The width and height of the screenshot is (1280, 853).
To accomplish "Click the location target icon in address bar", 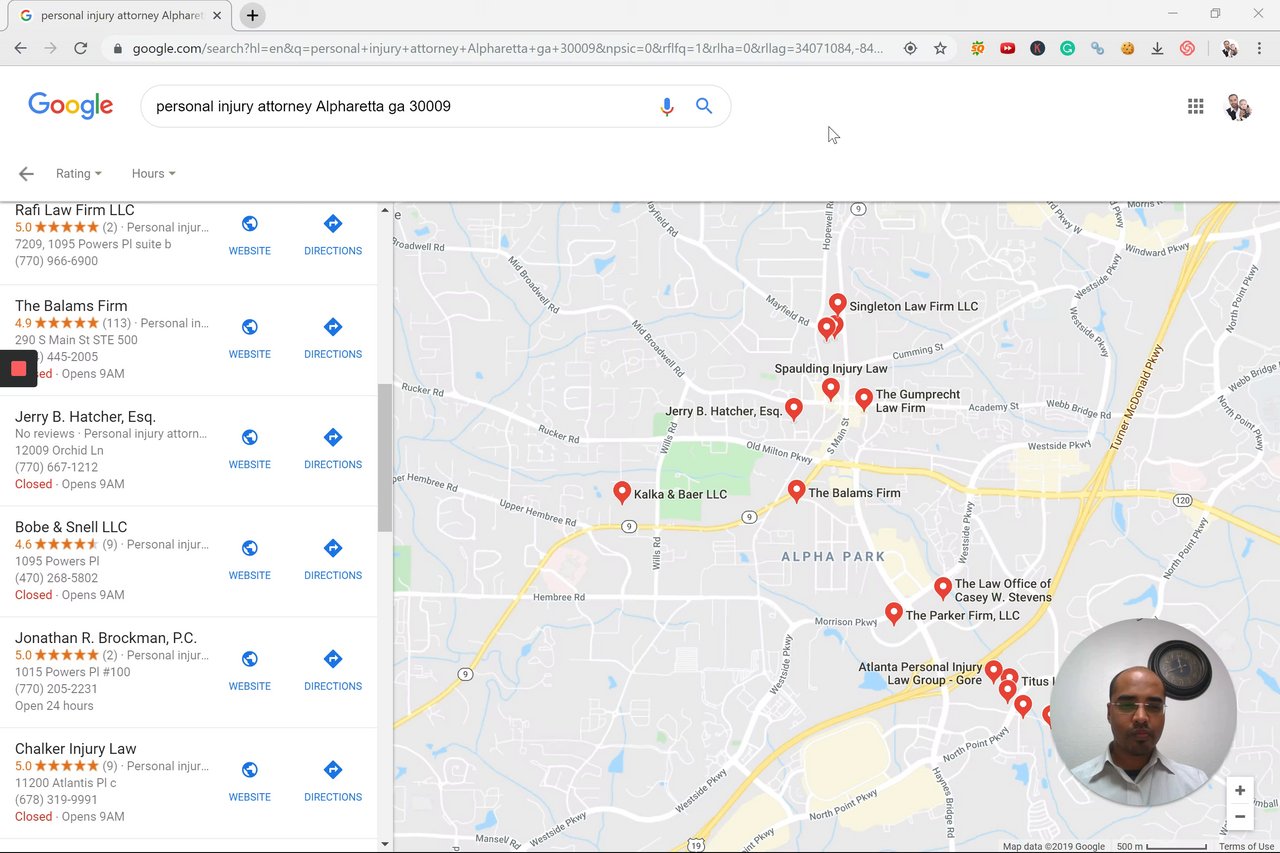I will click(x=910, y=48).
